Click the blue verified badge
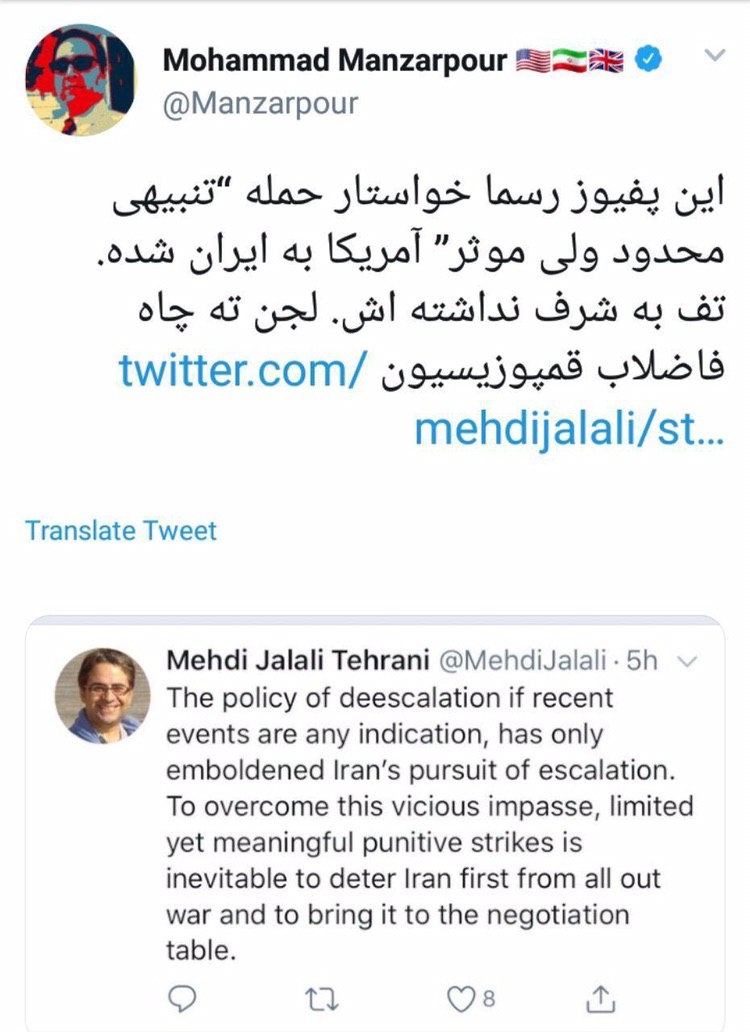This screenshot has width=750, height=1032. click(x=649, y=61)
